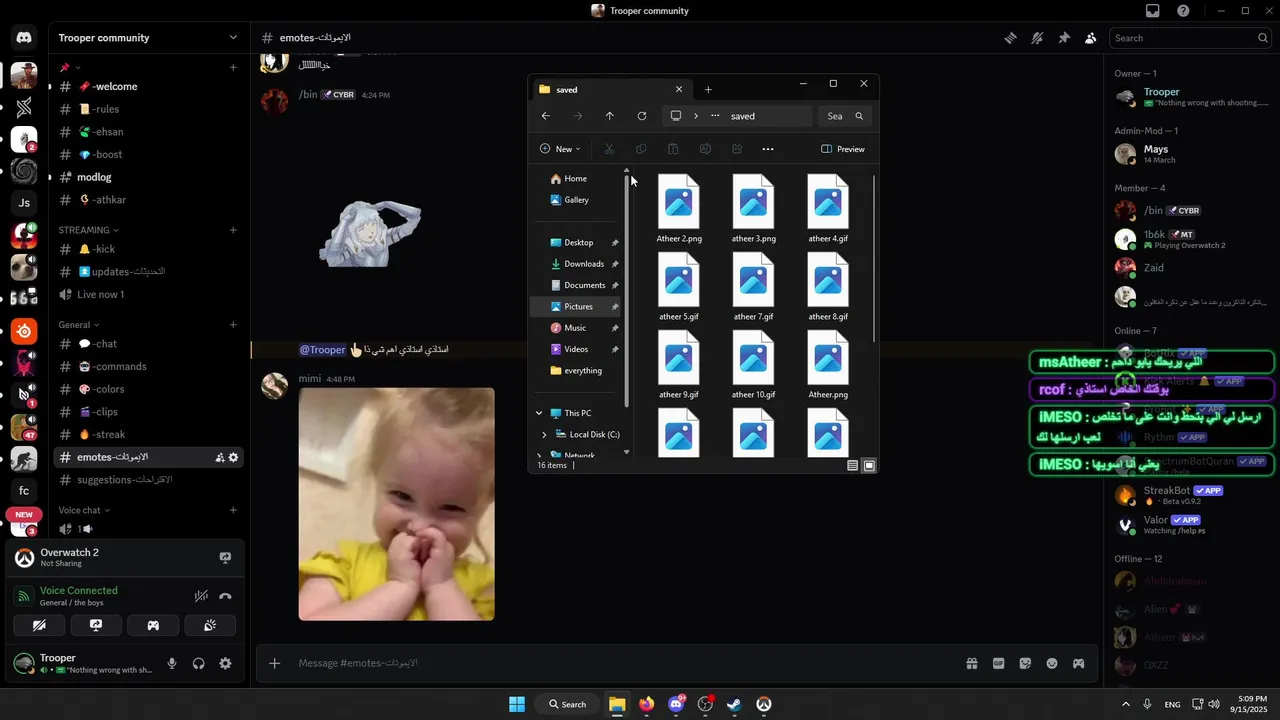1280x720 pixels.
Task: Toggle camera in voice panel
Action: coord(39,625)
